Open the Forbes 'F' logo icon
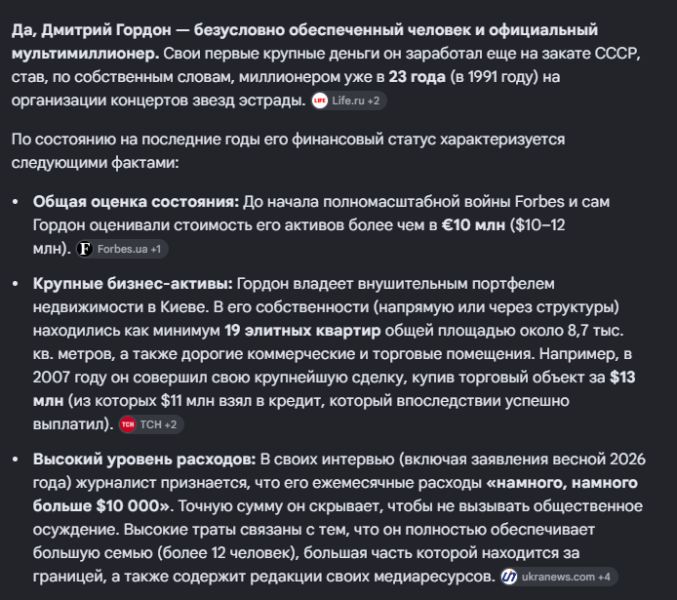This screenshot has width=677, height=600. 85,249
